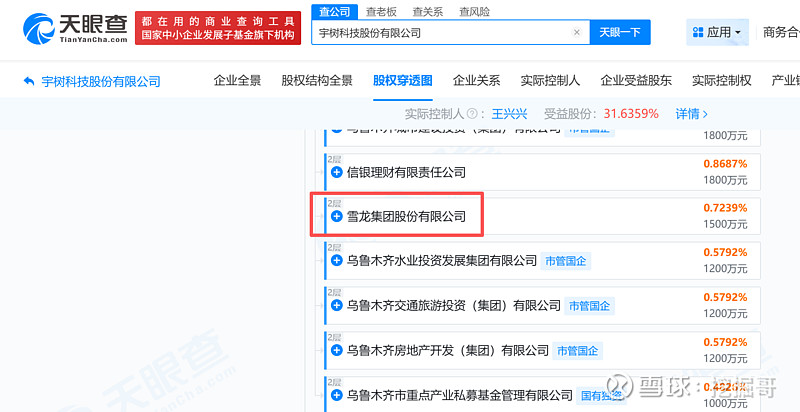800x412 pixels.
Task: Open the 股权结构全景 tab
Action: pos(317,81)
